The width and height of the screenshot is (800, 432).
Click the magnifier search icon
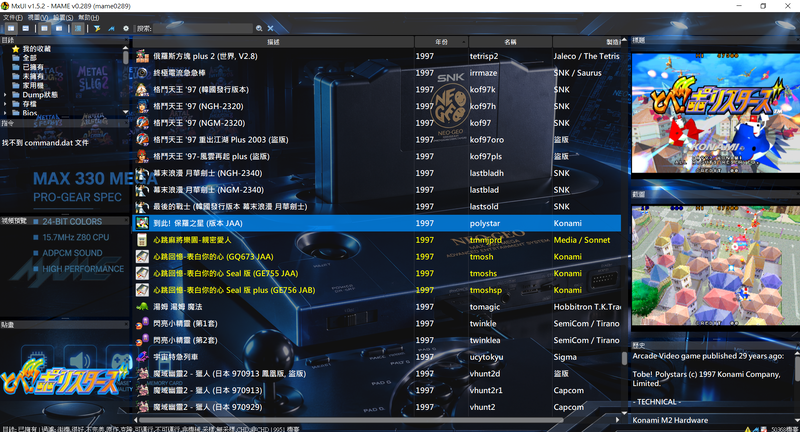click(259, 29)
